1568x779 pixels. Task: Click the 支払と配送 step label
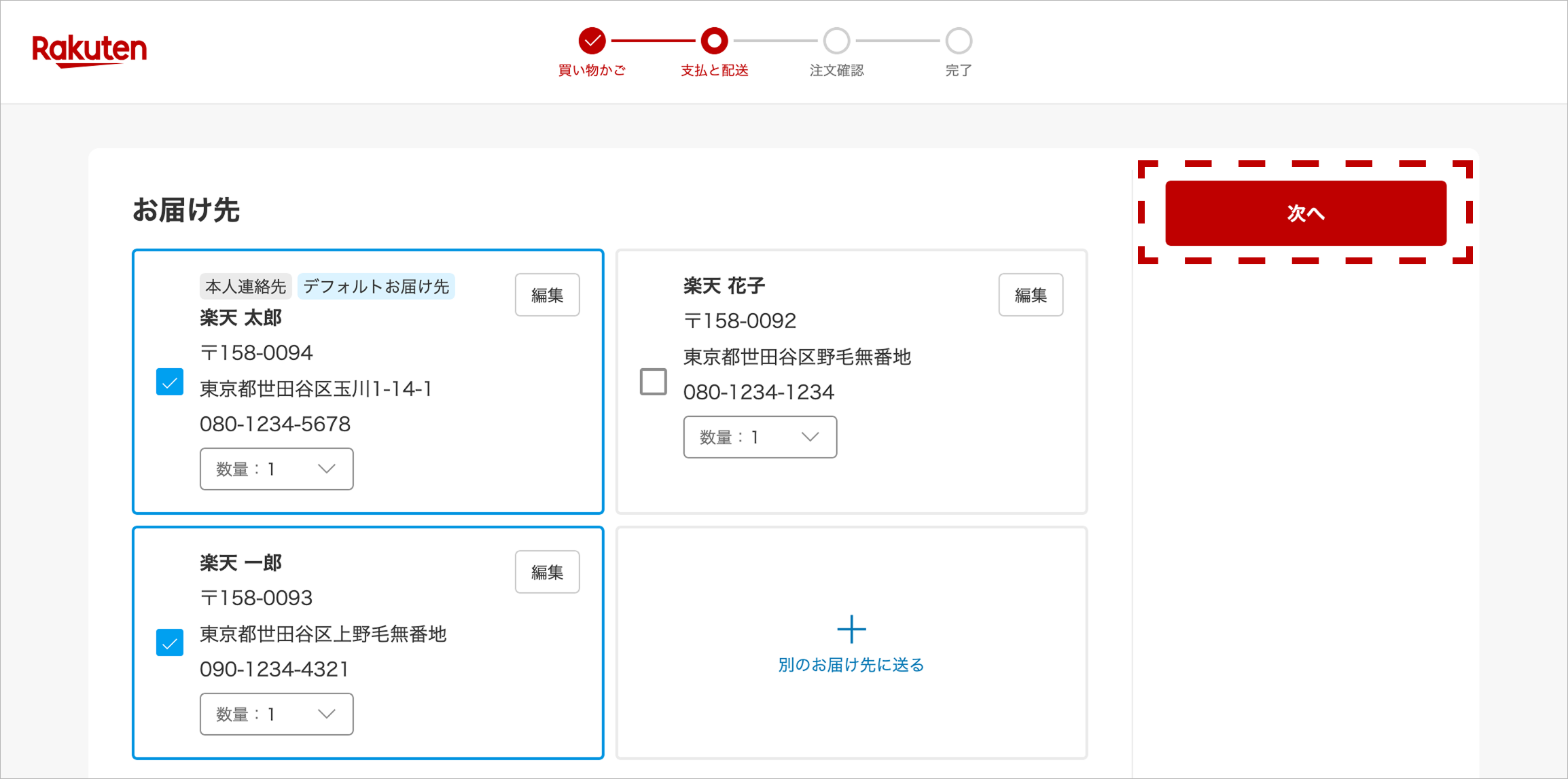(x=714, y=71)
